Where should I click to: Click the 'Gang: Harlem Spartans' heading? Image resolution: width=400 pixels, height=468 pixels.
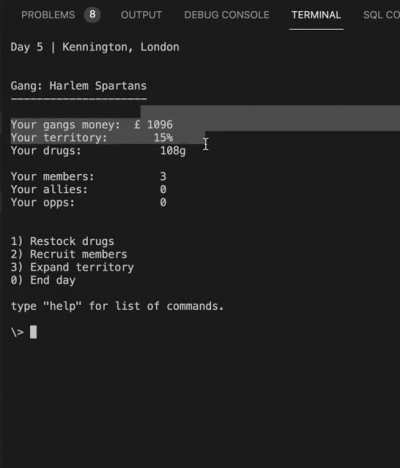pos(79,86)
